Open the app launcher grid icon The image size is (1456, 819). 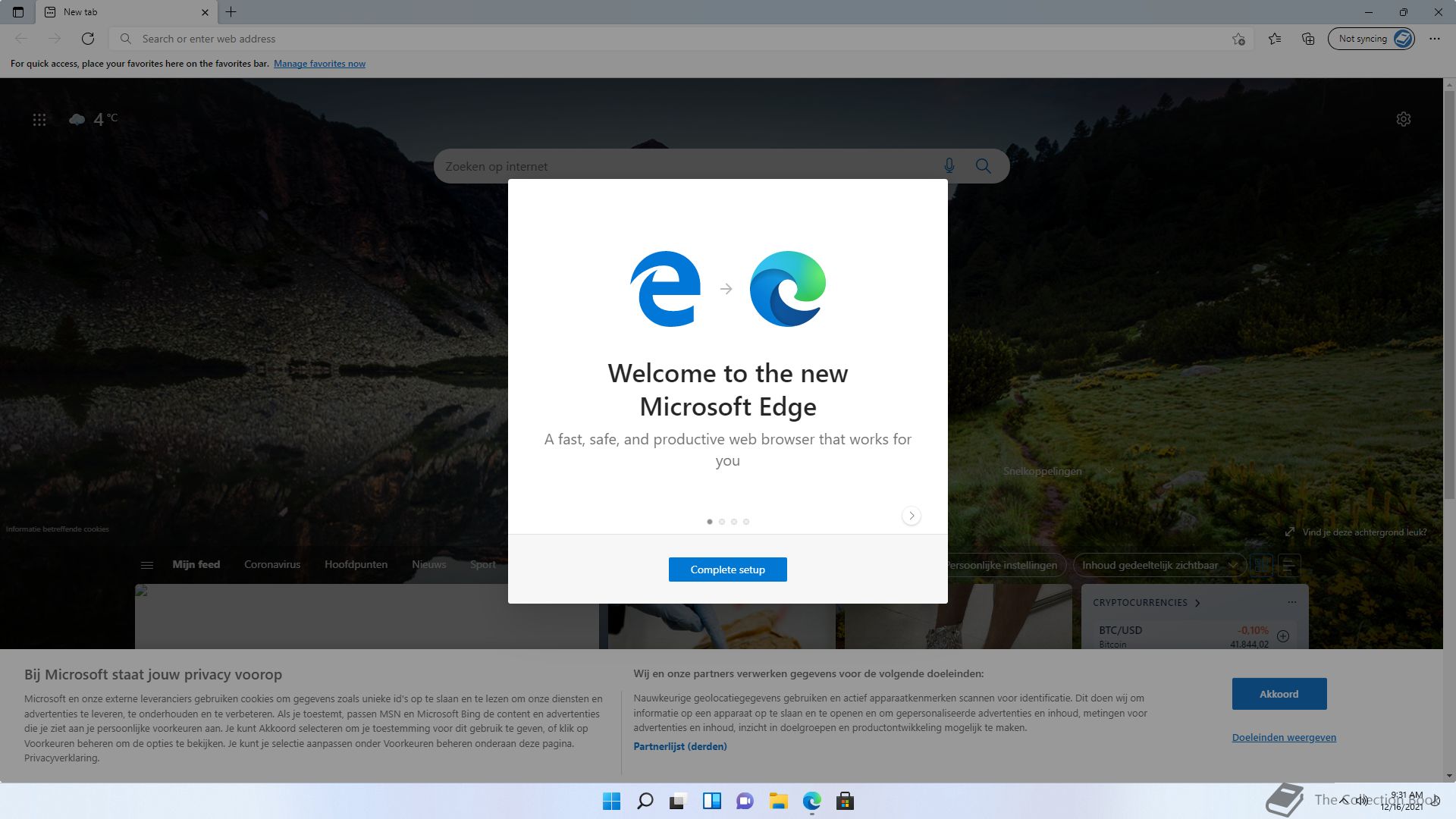[39, 120]
